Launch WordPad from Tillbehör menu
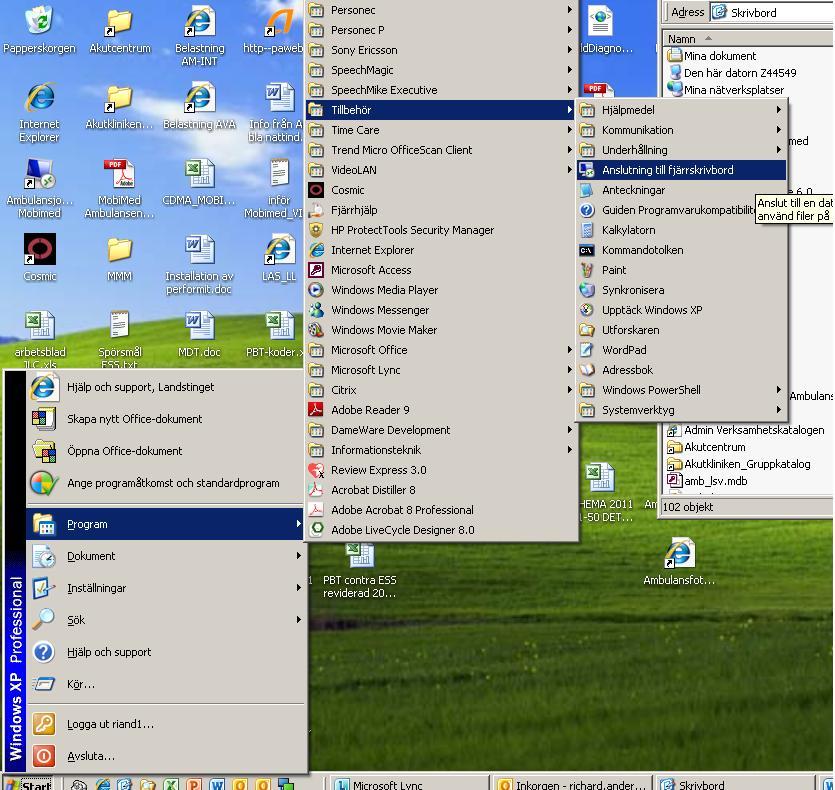The image size is (835, 790). [681, 350]
